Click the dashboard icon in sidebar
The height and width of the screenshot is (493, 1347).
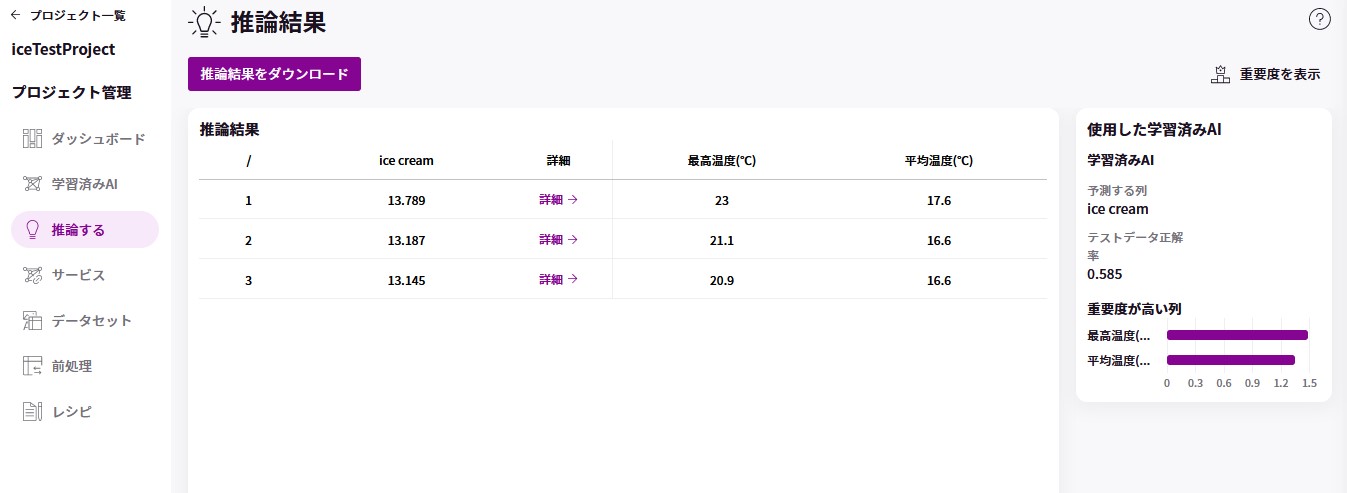pyautogui.click(x=32, y=138)
